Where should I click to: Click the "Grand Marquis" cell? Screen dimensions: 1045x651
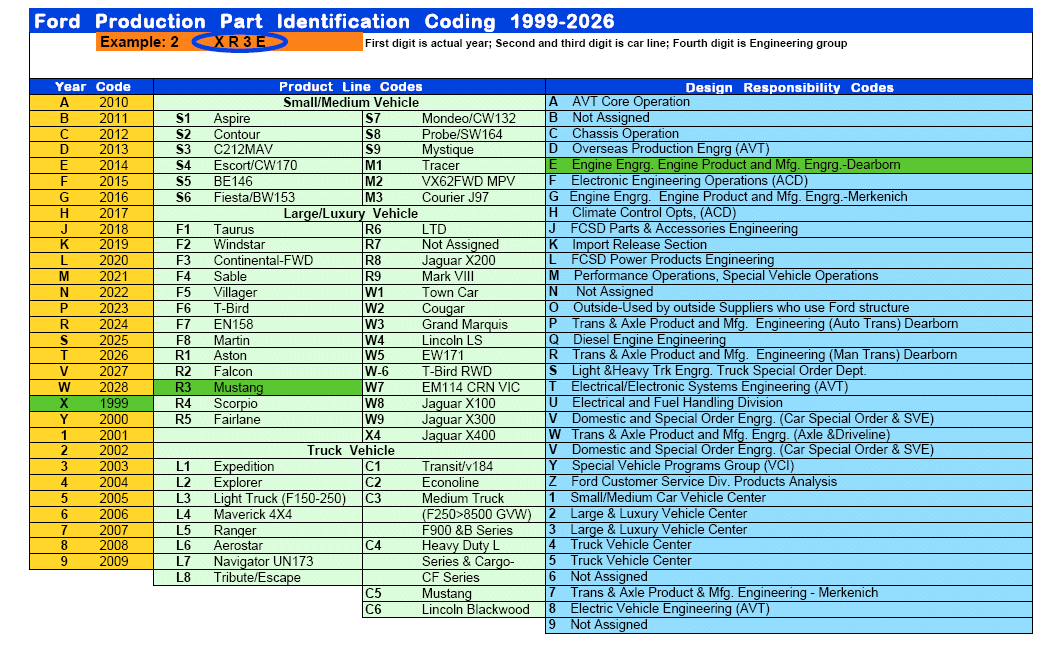(465, 325)
